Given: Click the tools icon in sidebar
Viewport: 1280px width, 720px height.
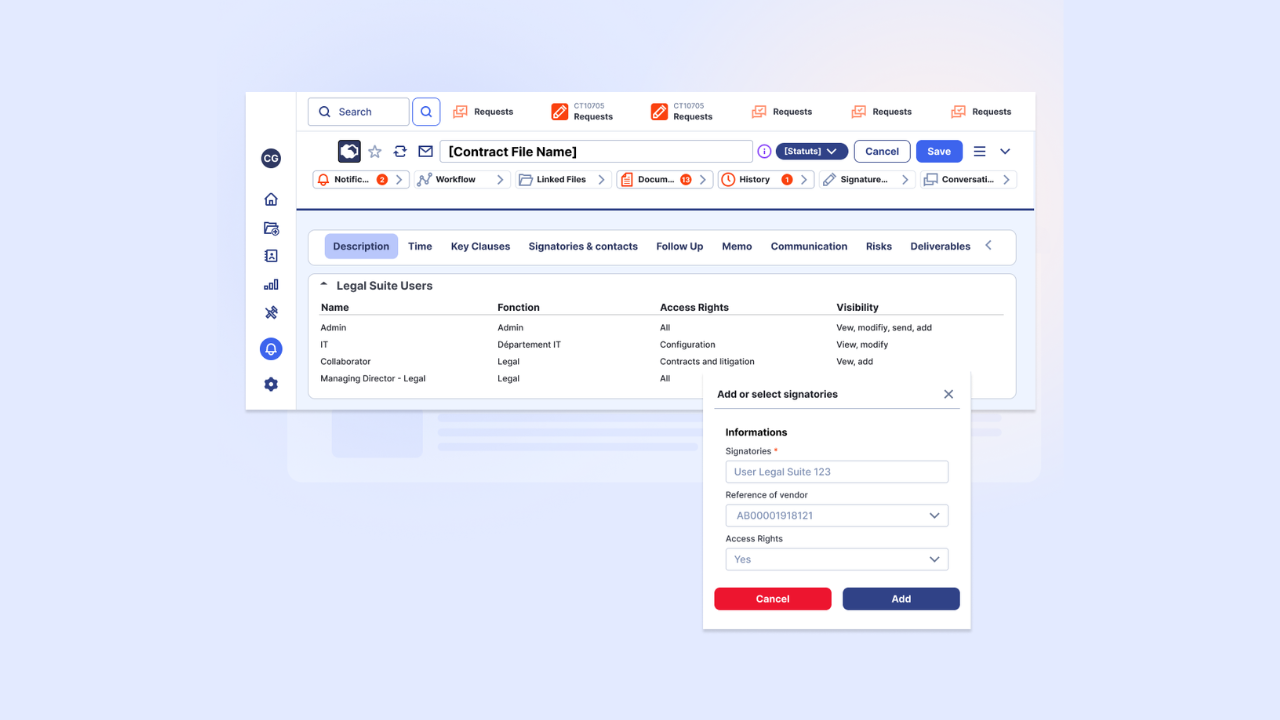Looking at the screenshot, I should point(270,313).
